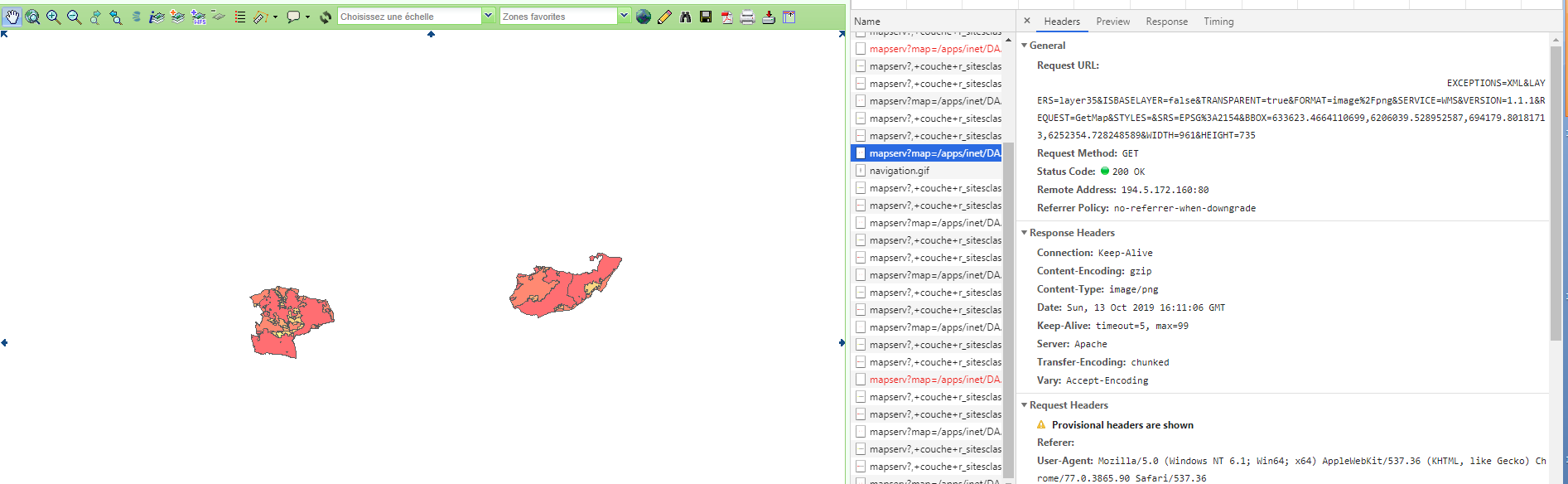Open the layer manager icon with pencil
This screenshot has height=484, width=1568.
point(157,17)
